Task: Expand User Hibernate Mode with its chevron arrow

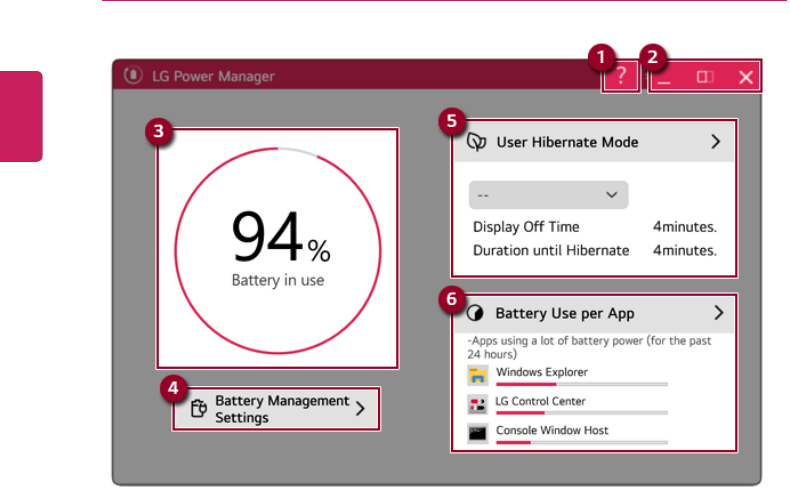Action: 716,142
